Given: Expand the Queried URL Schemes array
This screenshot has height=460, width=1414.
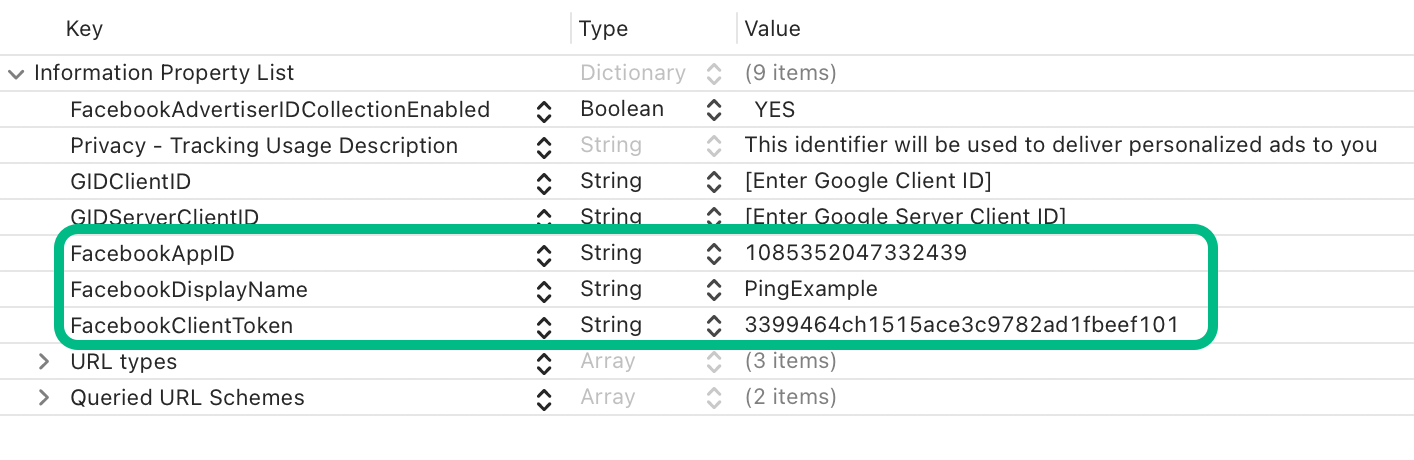Looking at the screenshot, I should point(43,398).
